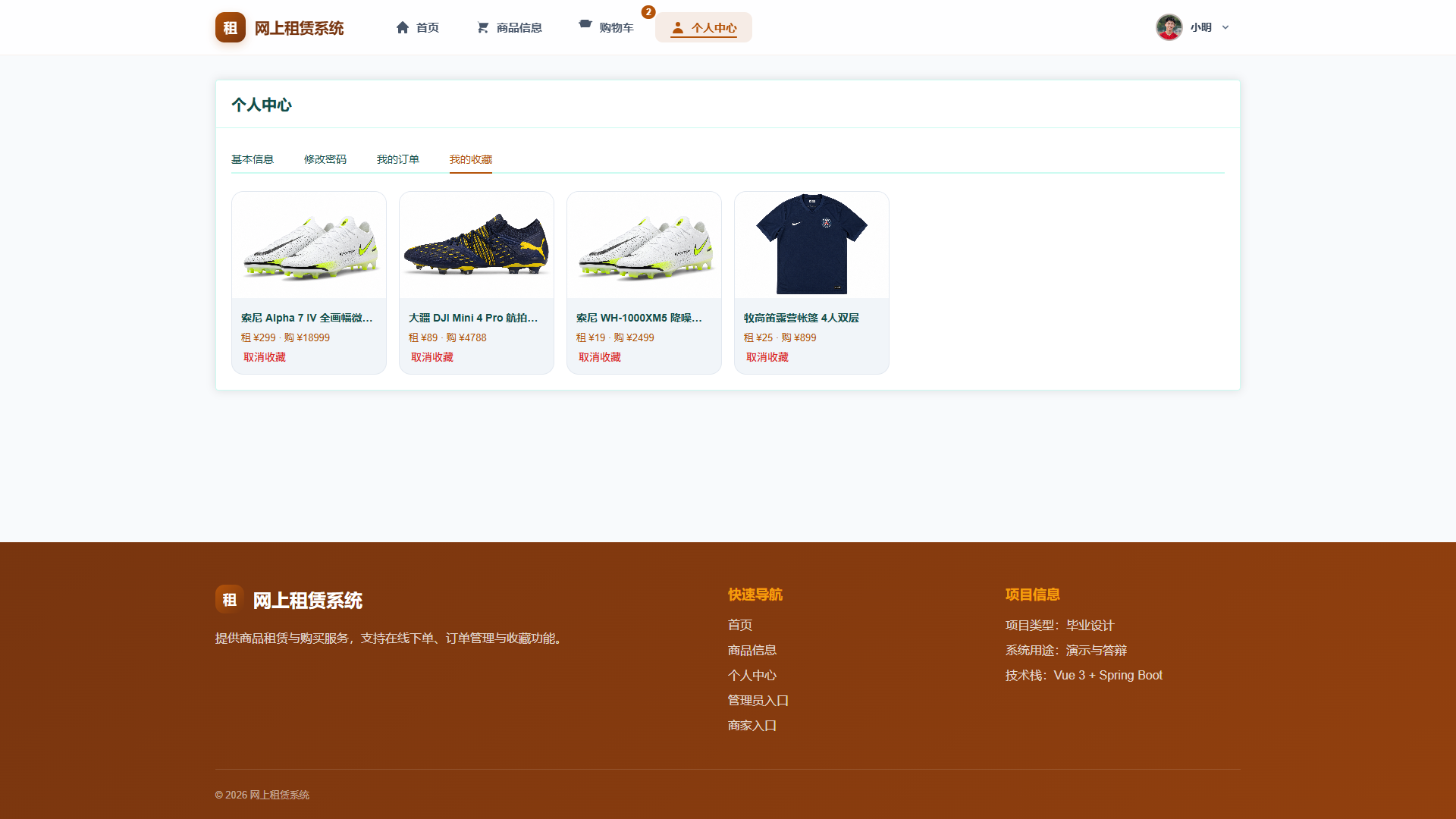Click the cart icon beside 购物车
Screen dimensions: 1456x819
[x=585, y=24]
